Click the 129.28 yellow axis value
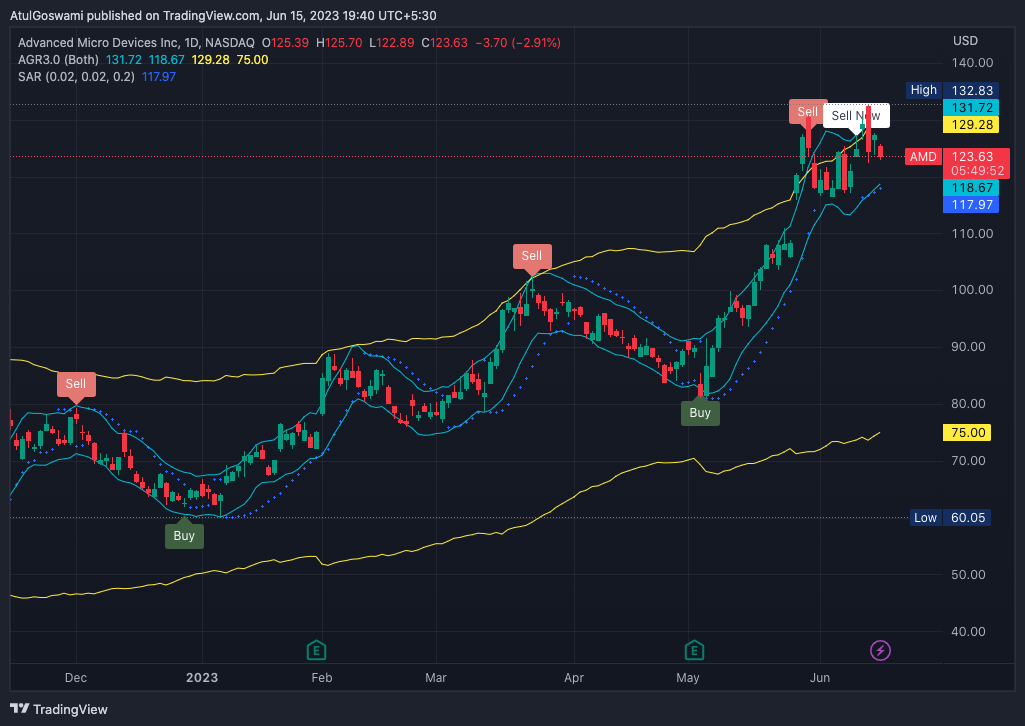This screenshot has height=726, width=1025. 971,125
